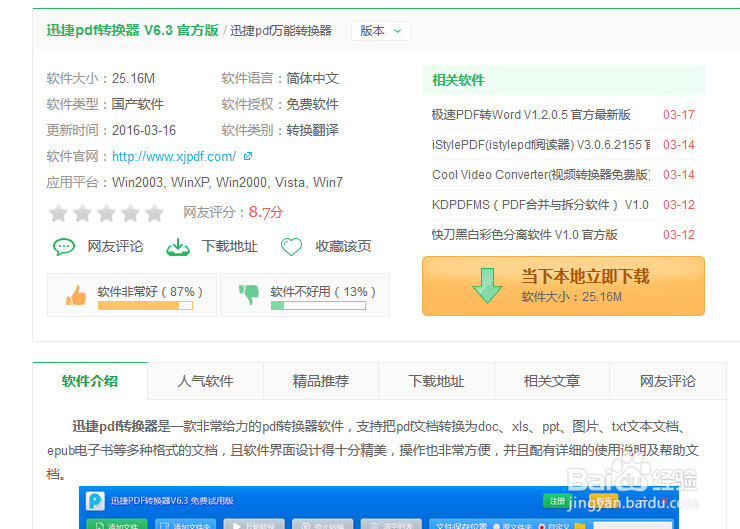This screenshot has height=529, width=740.
Task: Click the green 注册 button in the converter screenshot
Action: [x=557, y=501]
